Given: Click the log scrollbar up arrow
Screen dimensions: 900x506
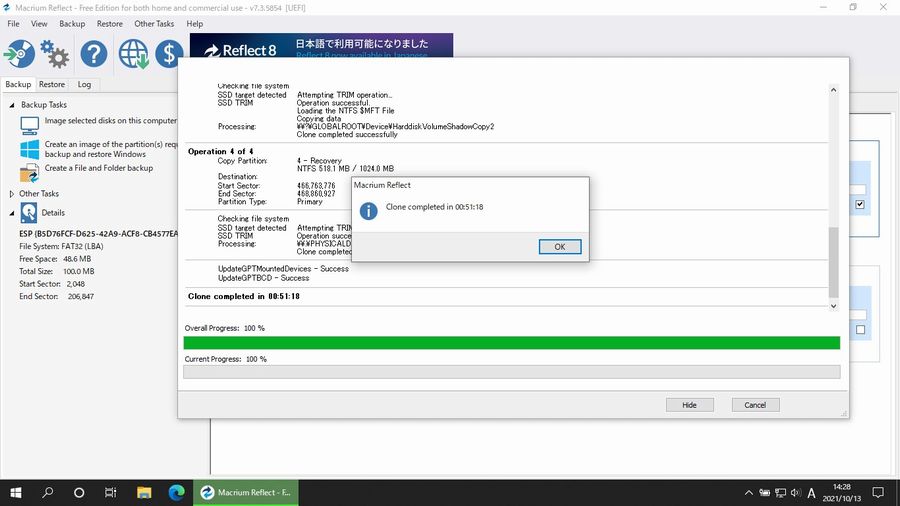Looking at the screenshot, I should click(x=833, y=90).
